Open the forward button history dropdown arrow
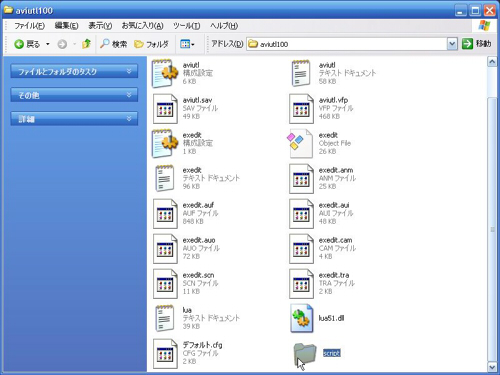 coord(74,44)
